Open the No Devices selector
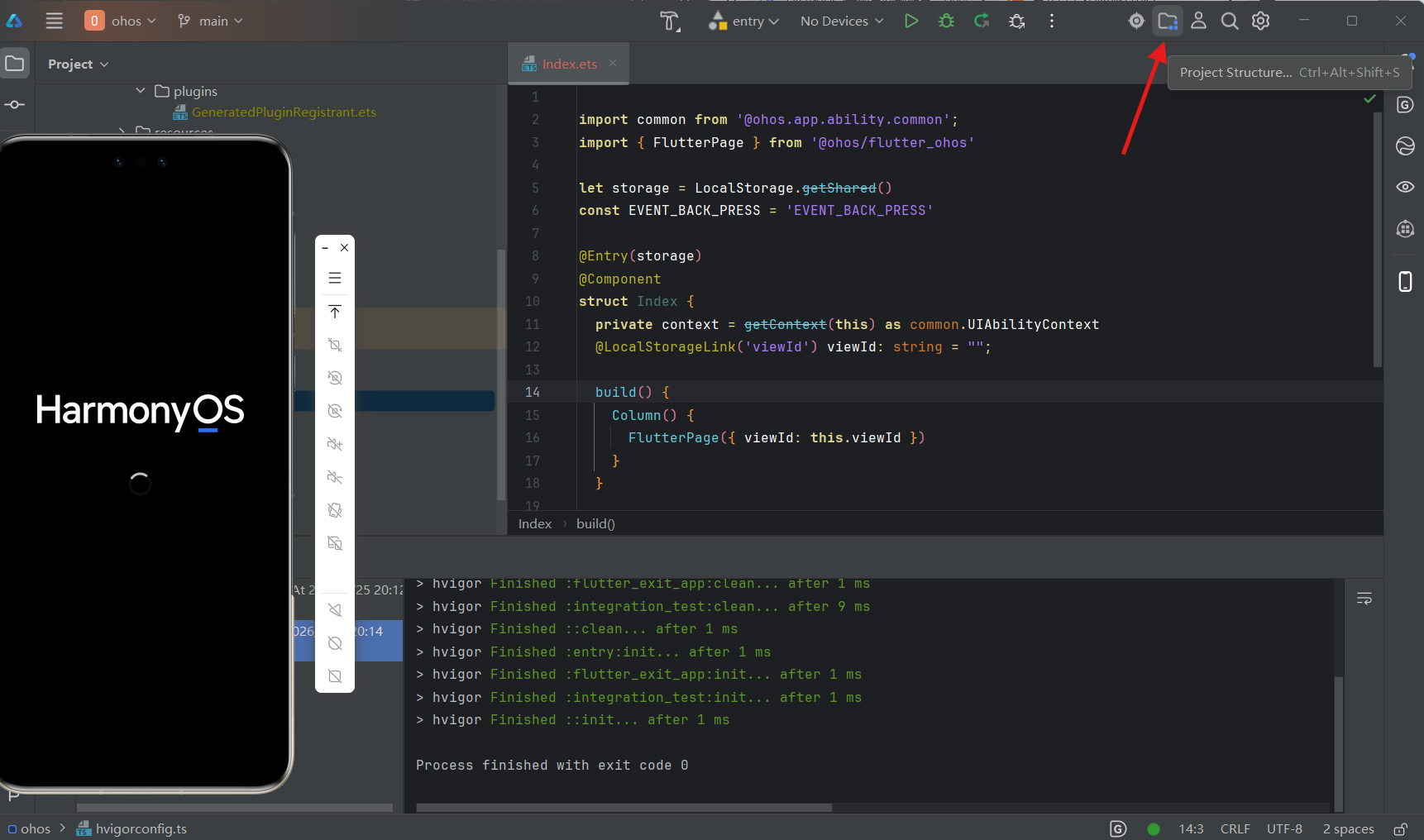The image size is (1424, 840). pos(842,21)
